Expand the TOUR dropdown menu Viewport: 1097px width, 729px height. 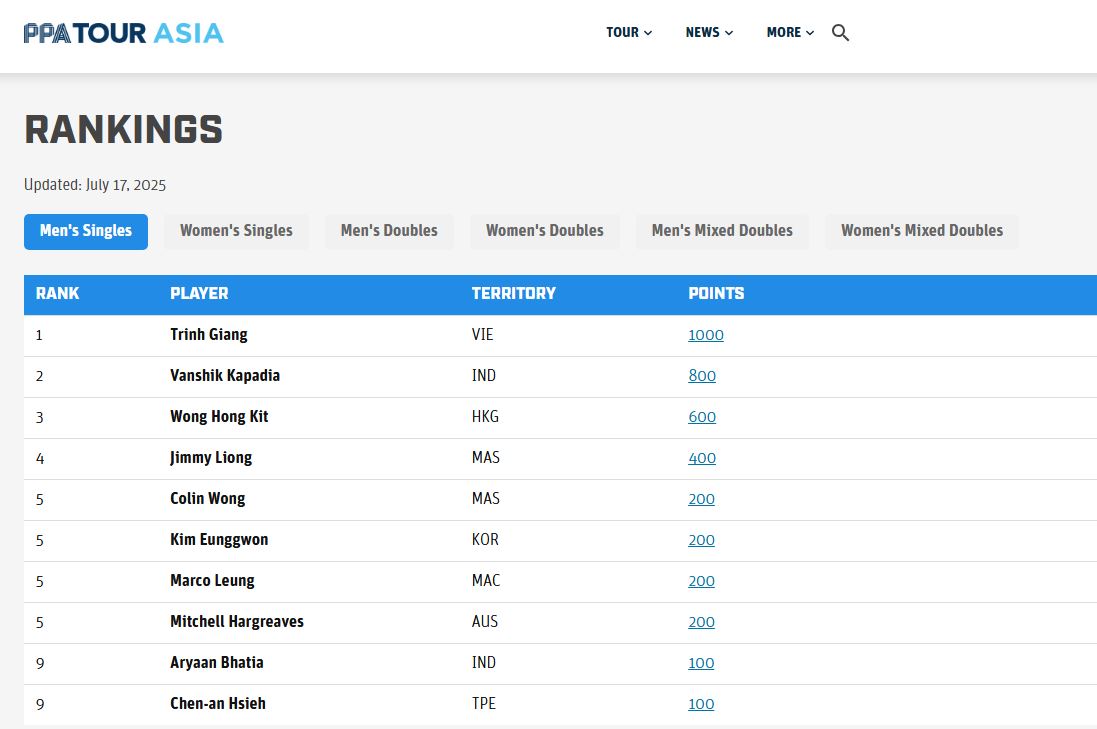[x=629, y=32]
